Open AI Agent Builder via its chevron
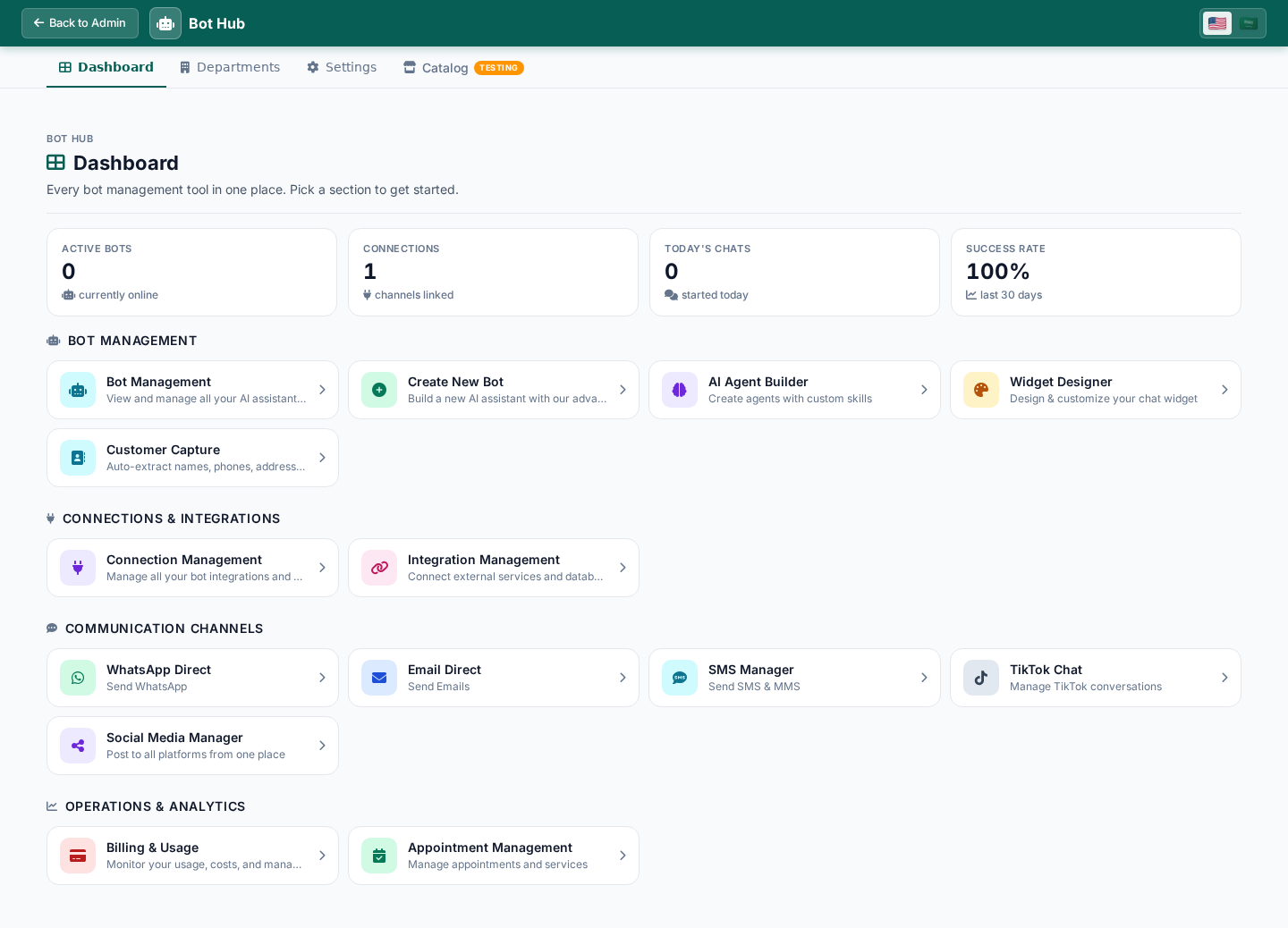 [x=924, y=390]
